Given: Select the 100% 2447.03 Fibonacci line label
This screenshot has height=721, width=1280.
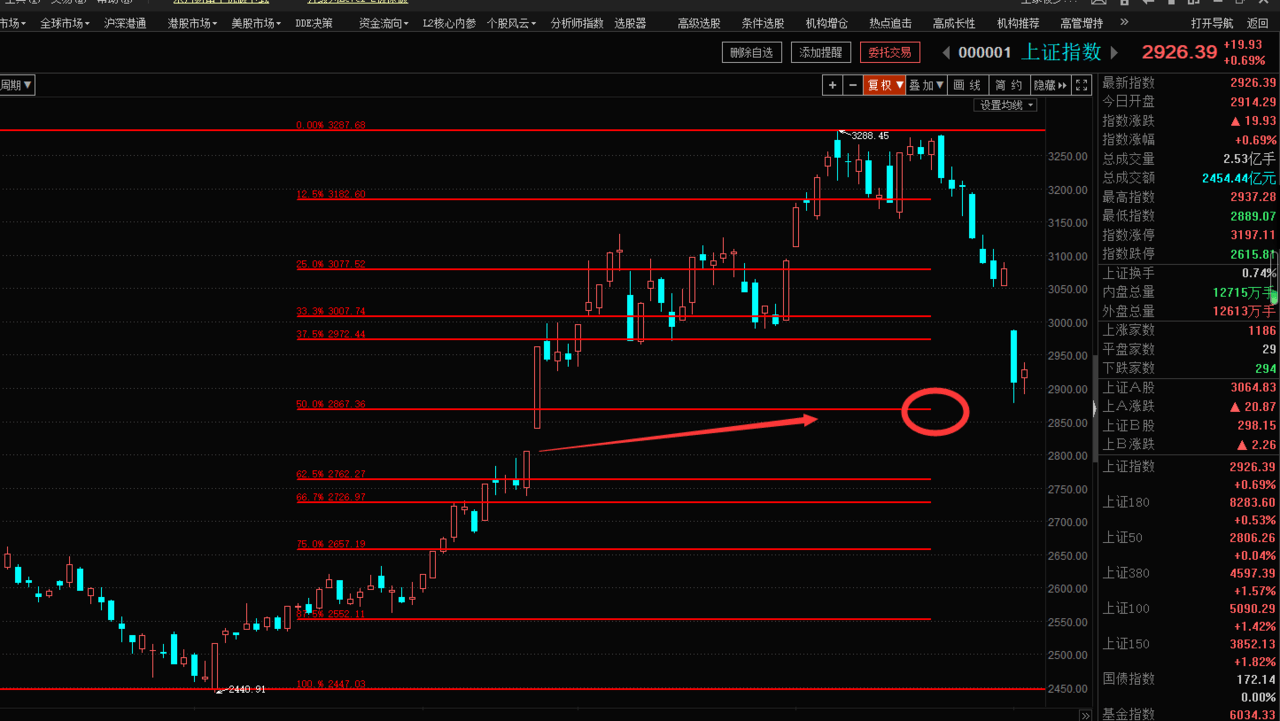Looking at the screenshot, I should pos(331,685).
